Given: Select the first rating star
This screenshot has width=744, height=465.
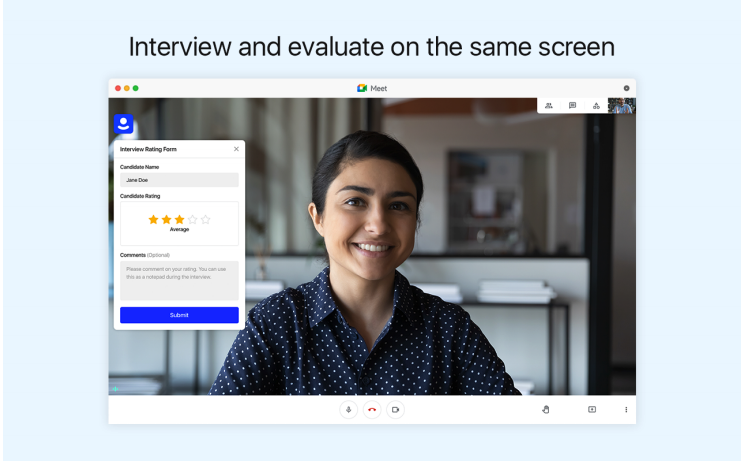Looking at the screenshot, I should tap(153, 219).
